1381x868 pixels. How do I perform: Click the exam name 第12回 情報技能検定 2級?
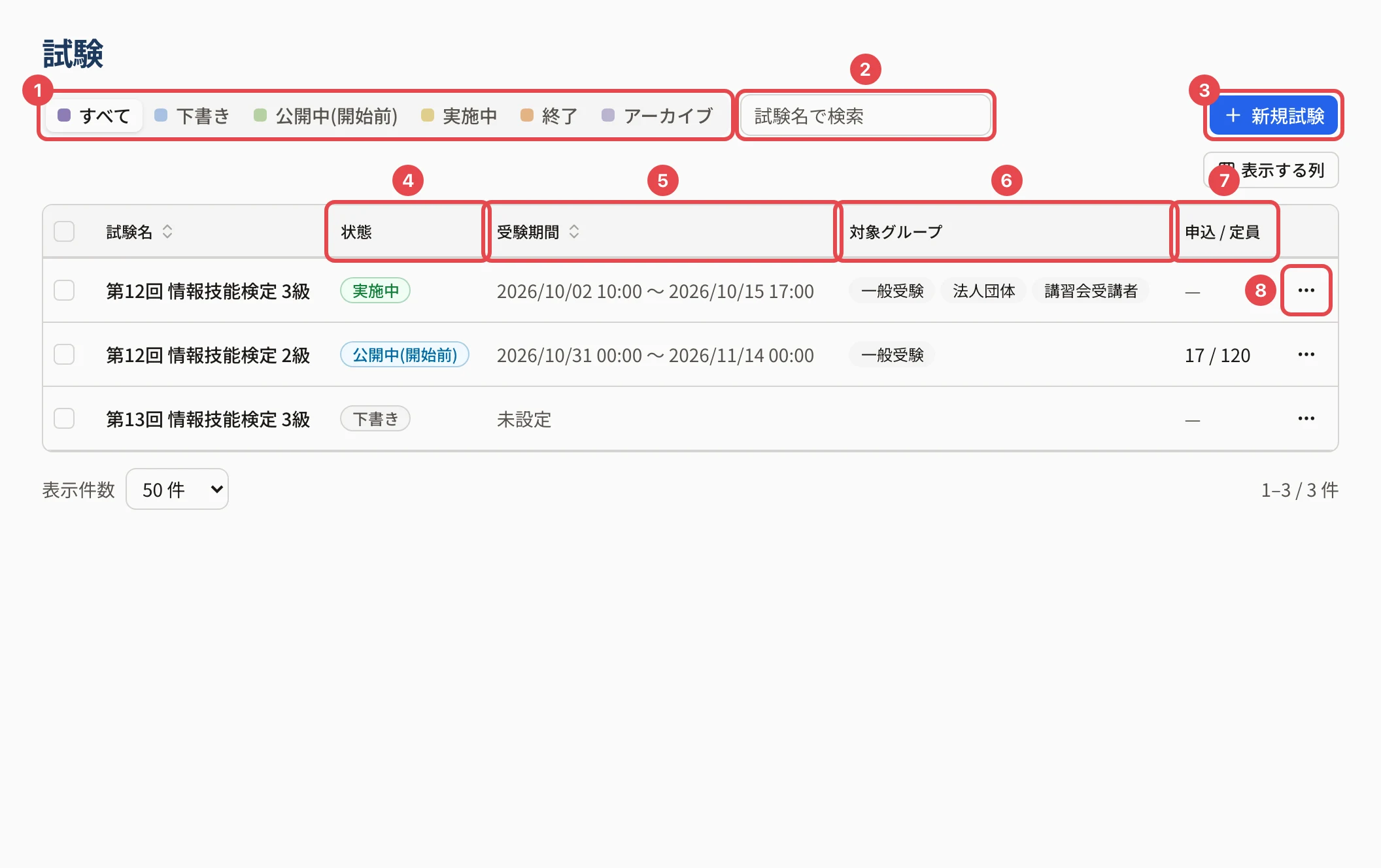click(x=208, y=355)
